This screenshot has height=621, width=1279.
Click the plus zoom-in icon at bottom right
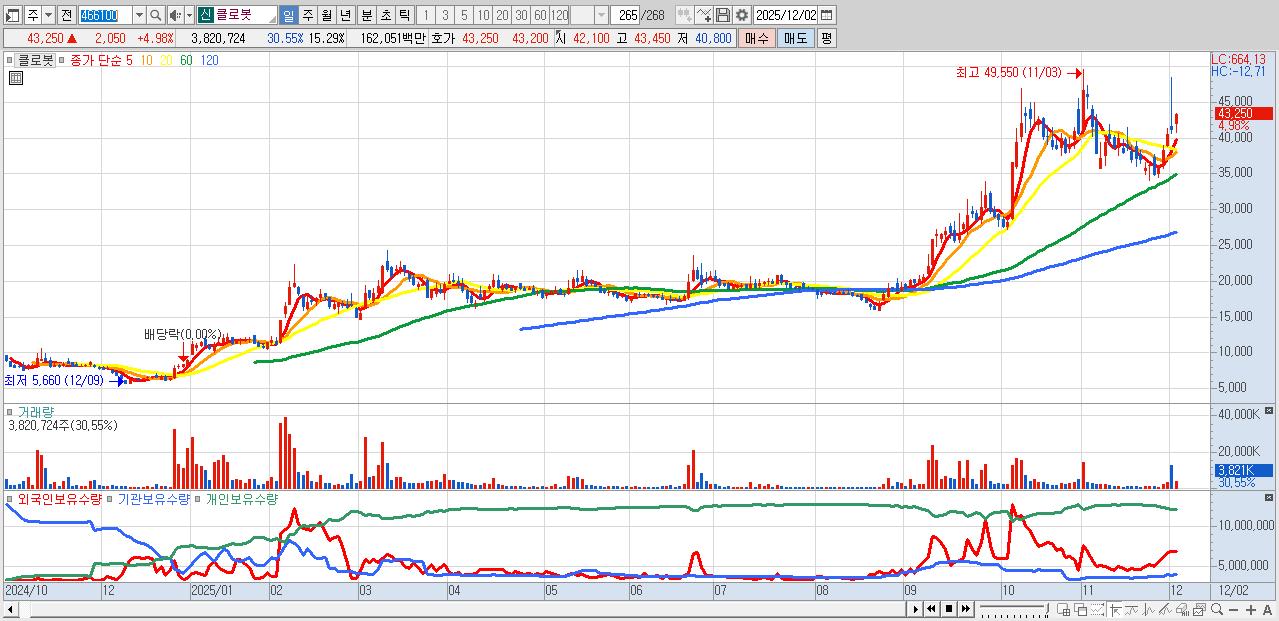(x=1251, y=610)
